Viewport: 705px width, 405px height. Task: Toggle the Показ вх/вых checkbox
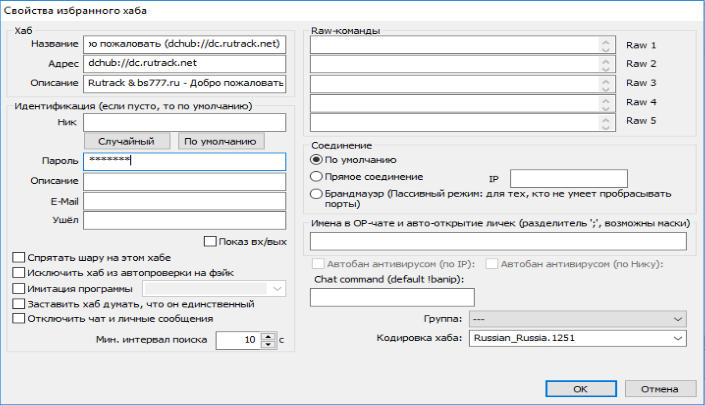[x=210, y=241]
